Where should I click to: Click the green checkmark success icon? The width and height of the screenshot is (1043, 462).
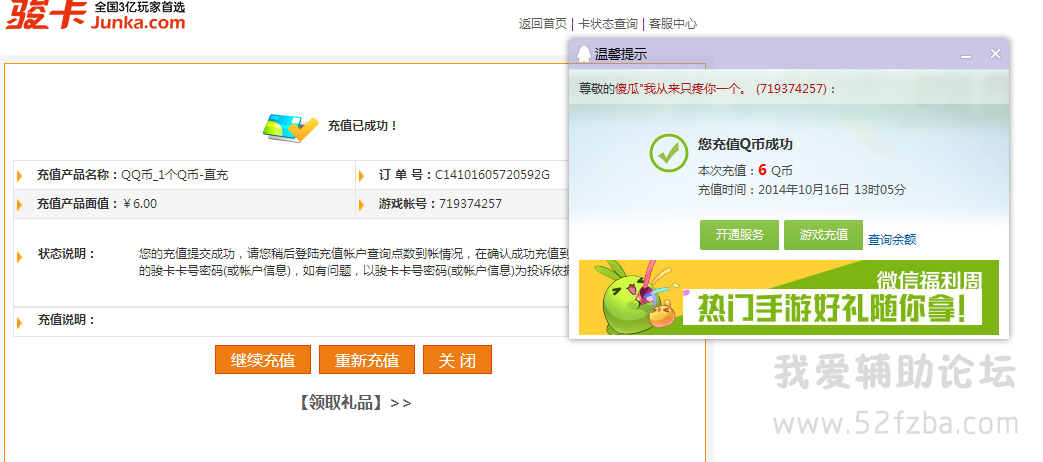pyautogui.click(x=668, y=153)
